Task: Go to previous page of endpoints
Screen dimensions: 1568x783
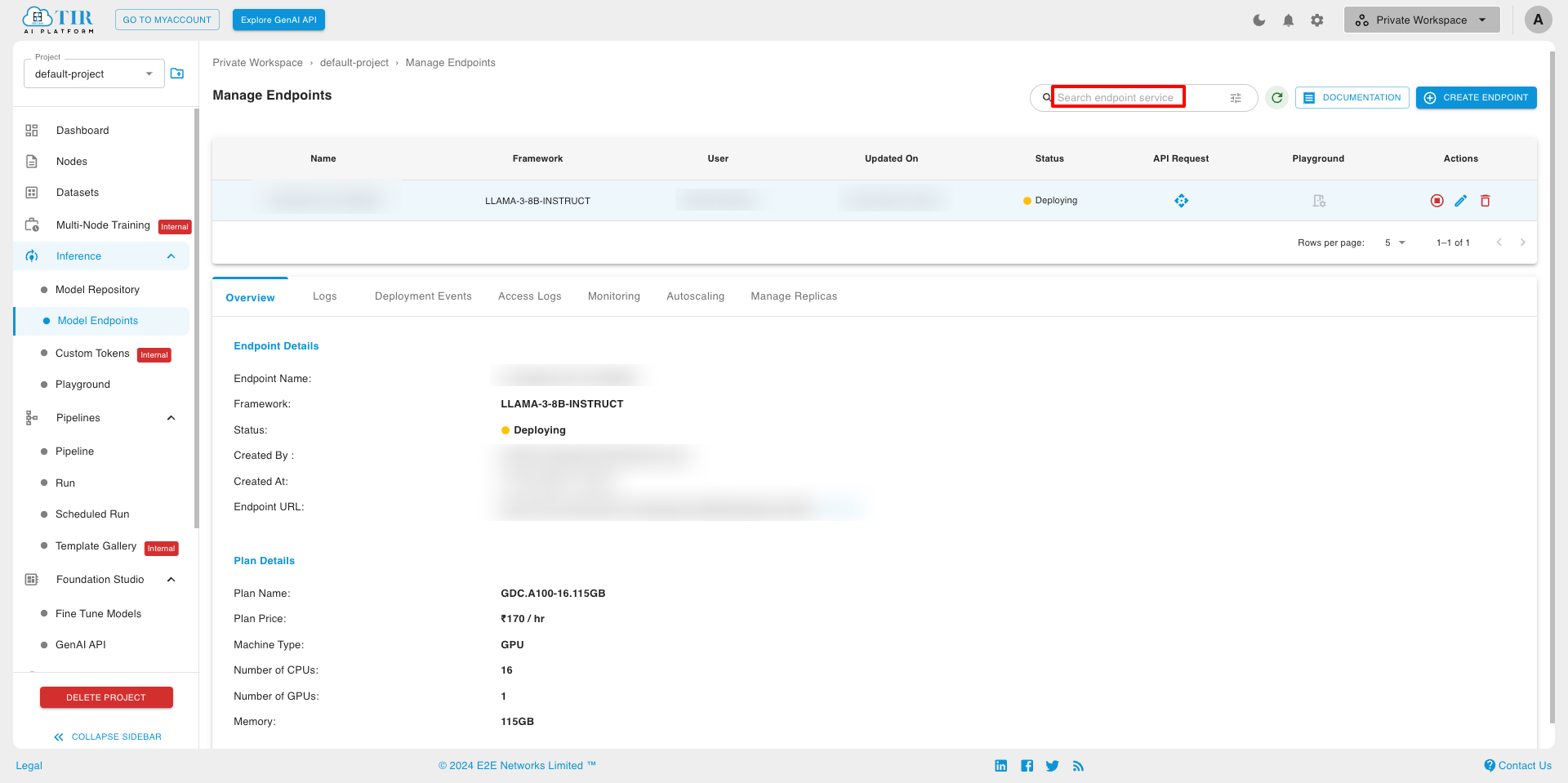Action: coord(1499,242)
